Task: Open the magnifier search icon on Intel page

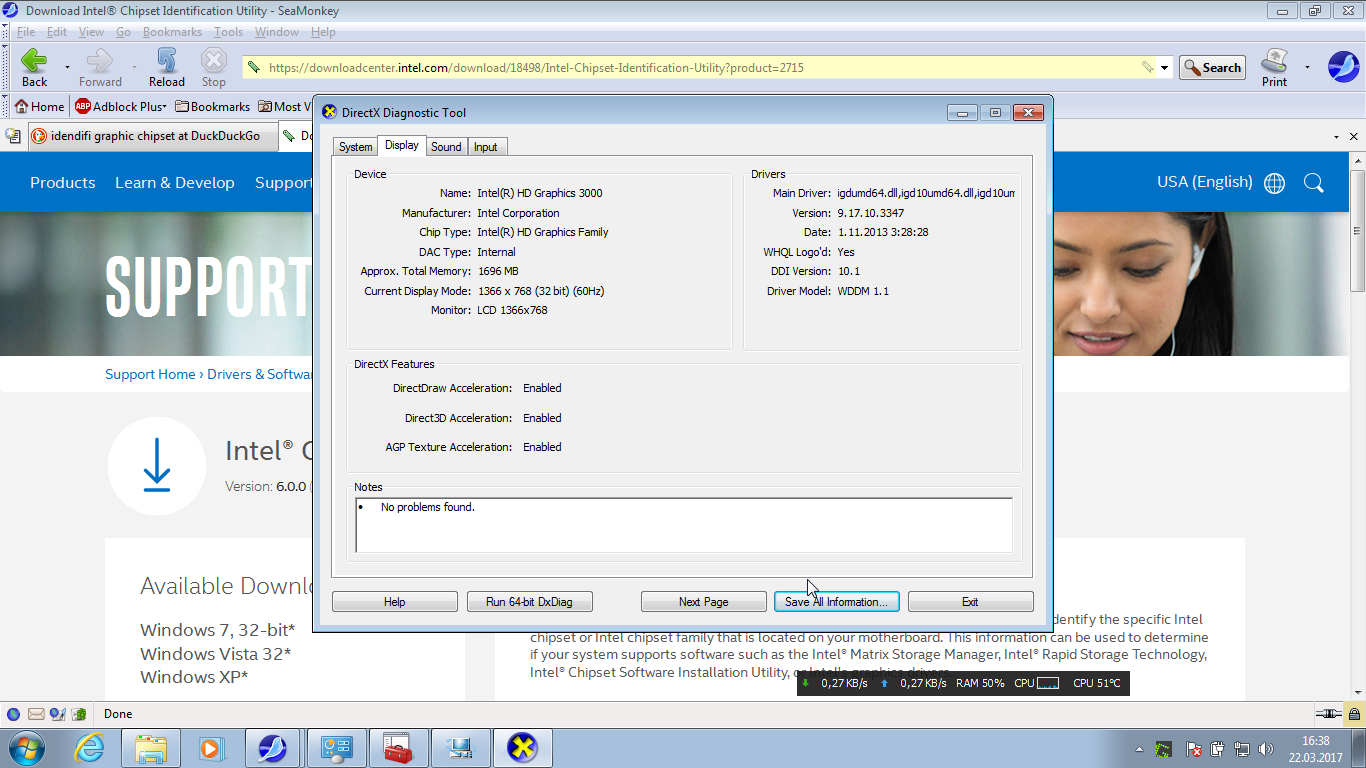Action: 1314,183
